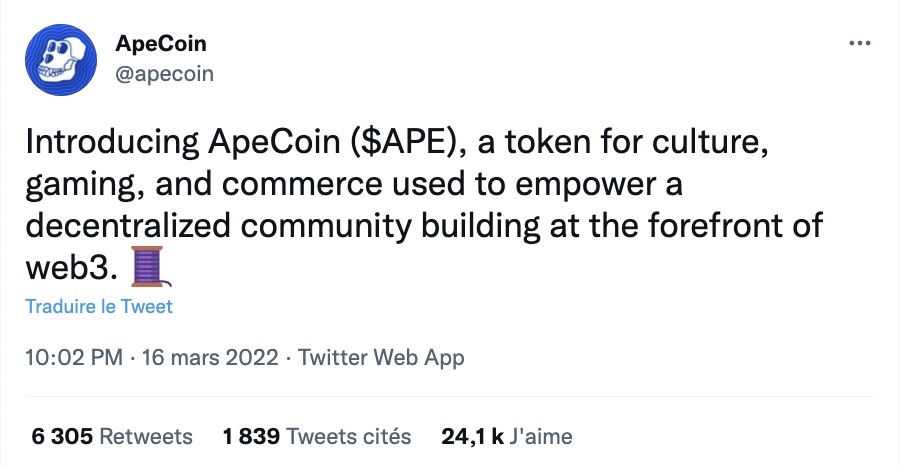
Task: Visit the @apecoin handle
Action: 164,74
